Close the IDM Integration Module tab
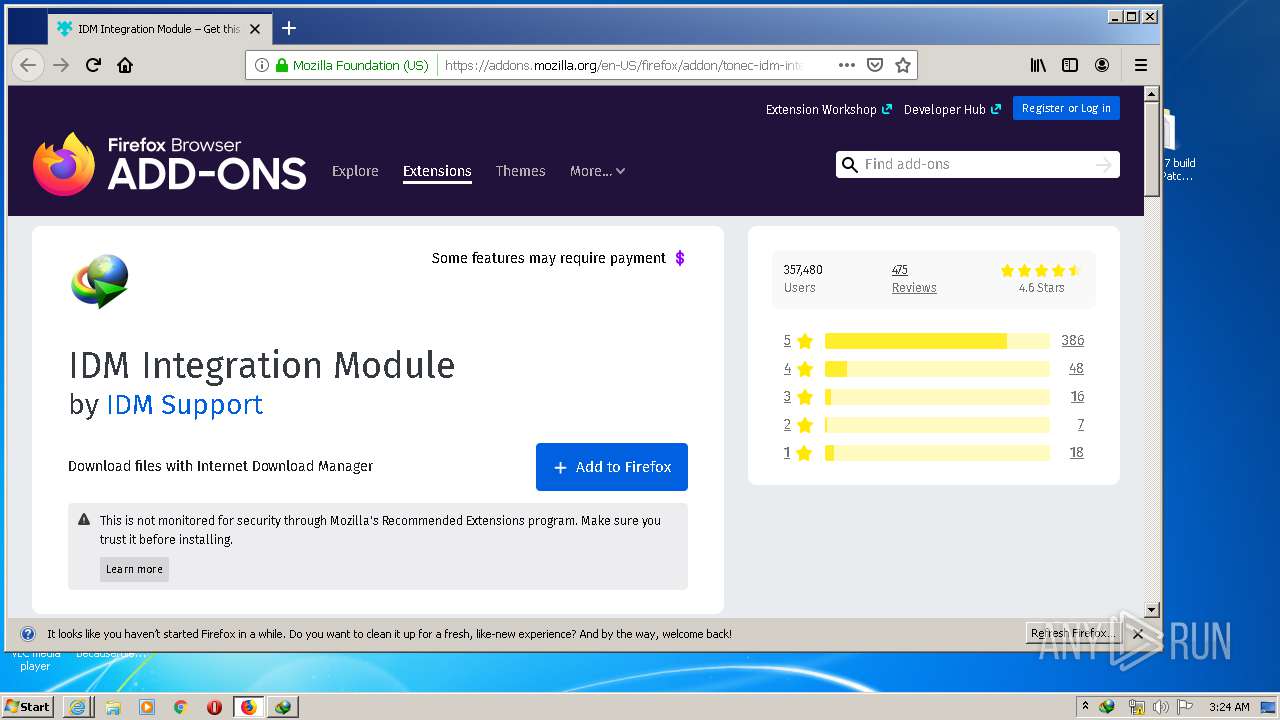 [x=255, y=29]
